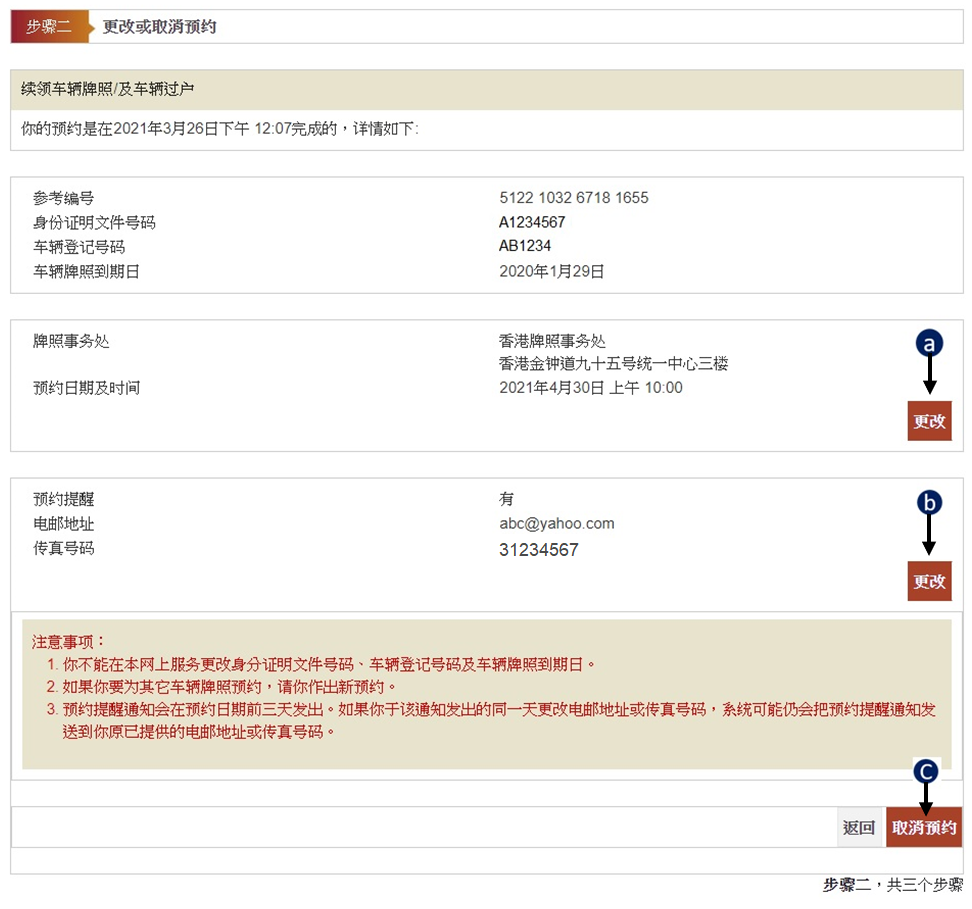The width and height of the screenshot is (972, 909).
Task: Click the circled letter a marker
Action: [x=929, y=343]
